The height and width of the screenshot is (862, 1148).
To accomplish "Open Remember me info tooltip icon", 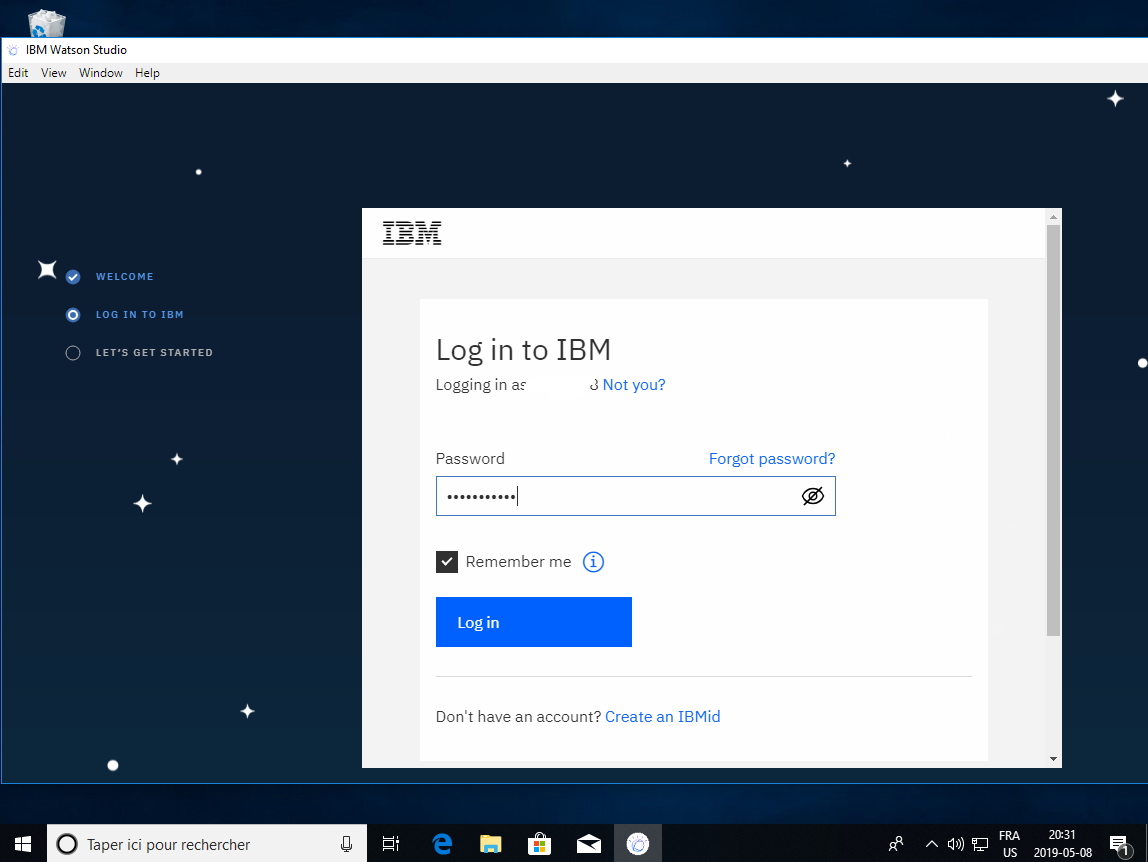I will pyautogui.click(x=593, y=562).
